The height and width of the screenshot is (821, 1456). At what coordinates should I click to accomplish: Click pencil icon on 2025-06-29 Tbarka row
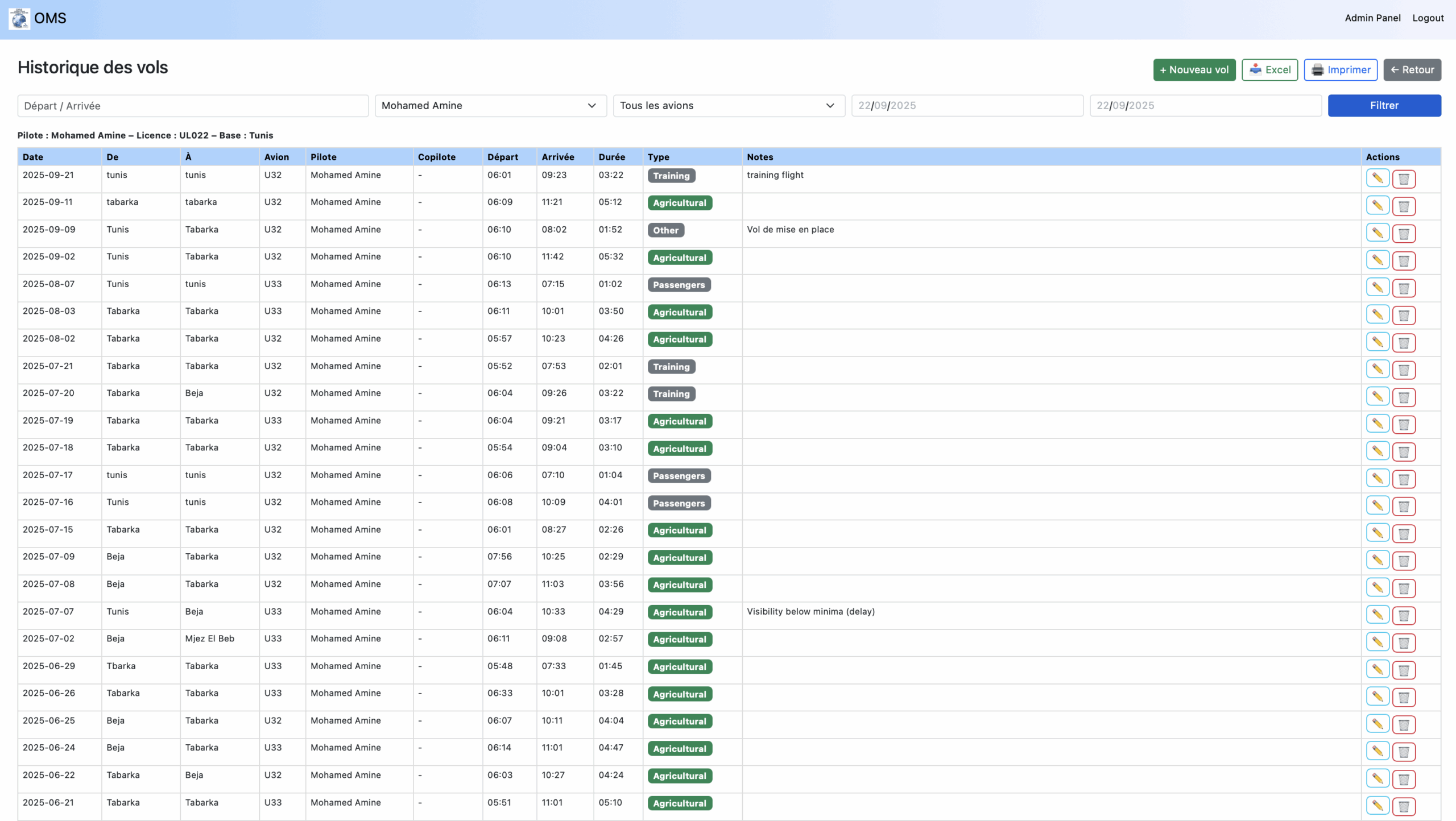click(1377, 670)
